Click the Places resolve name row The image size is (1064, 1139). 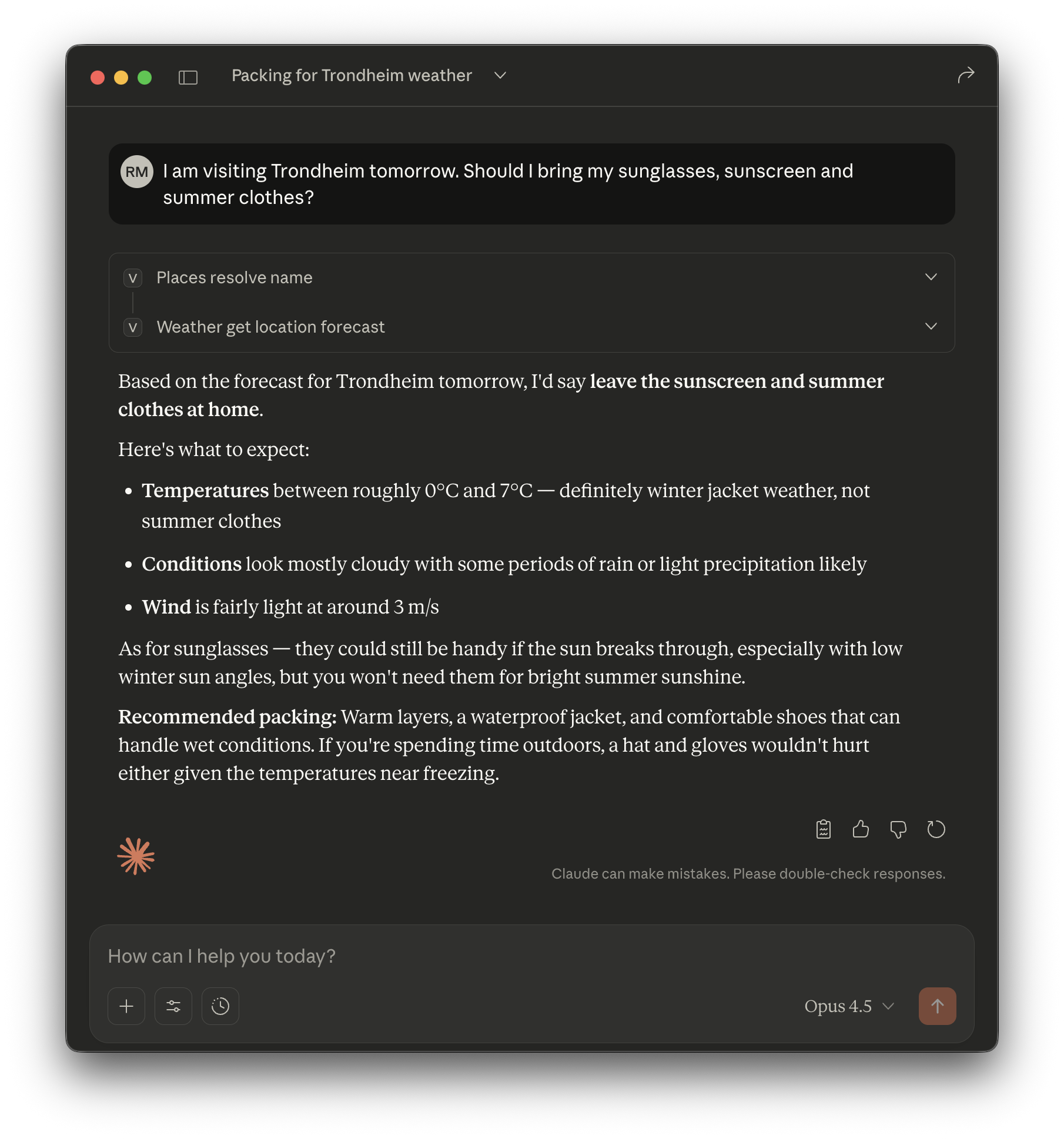click(x=531, y=277)
